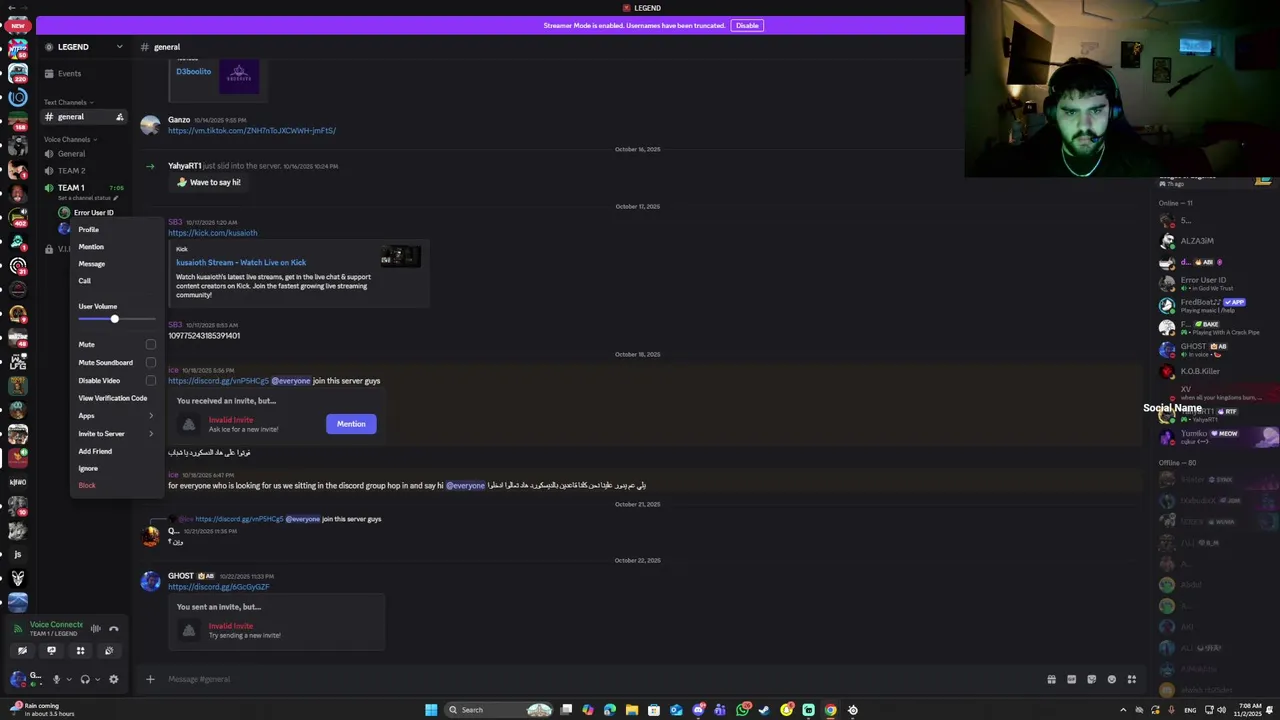Click the Mention button under invalid invite
The height and width of the screenshot is (720, 1280).
coord(351,424)
